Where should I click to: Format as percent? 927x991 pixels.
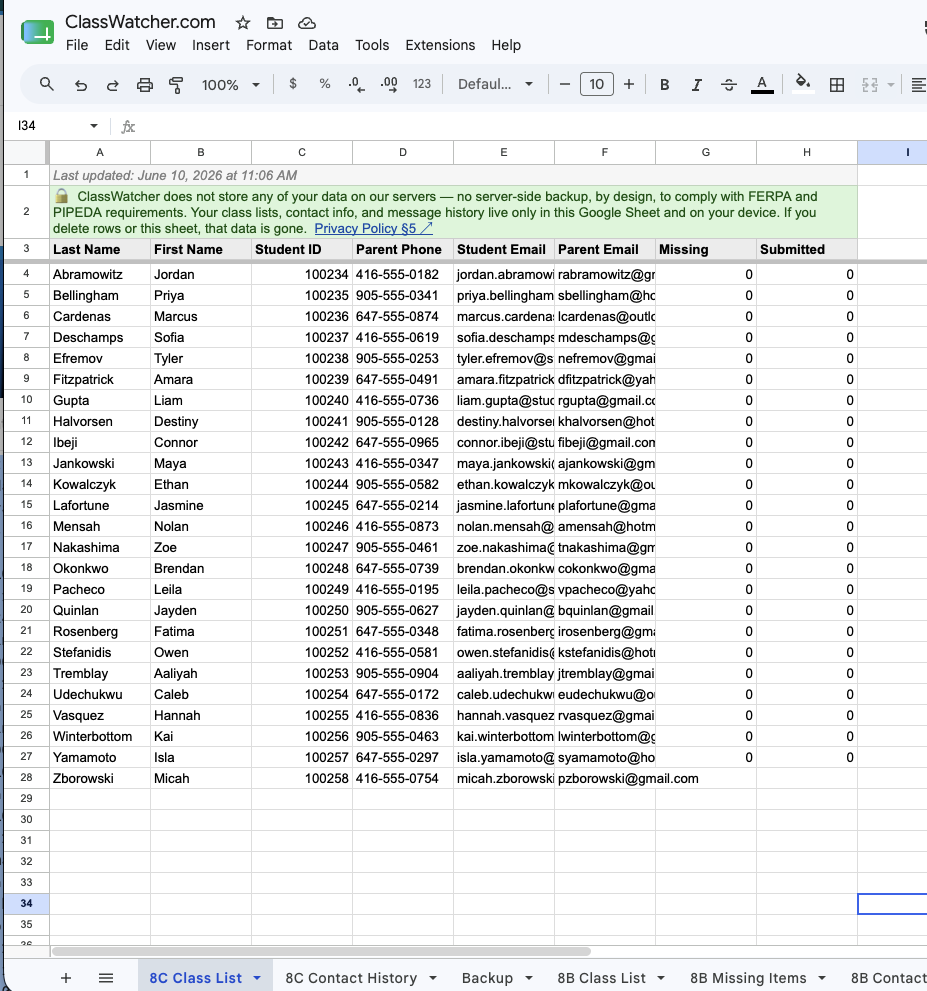tap(325, 84)
